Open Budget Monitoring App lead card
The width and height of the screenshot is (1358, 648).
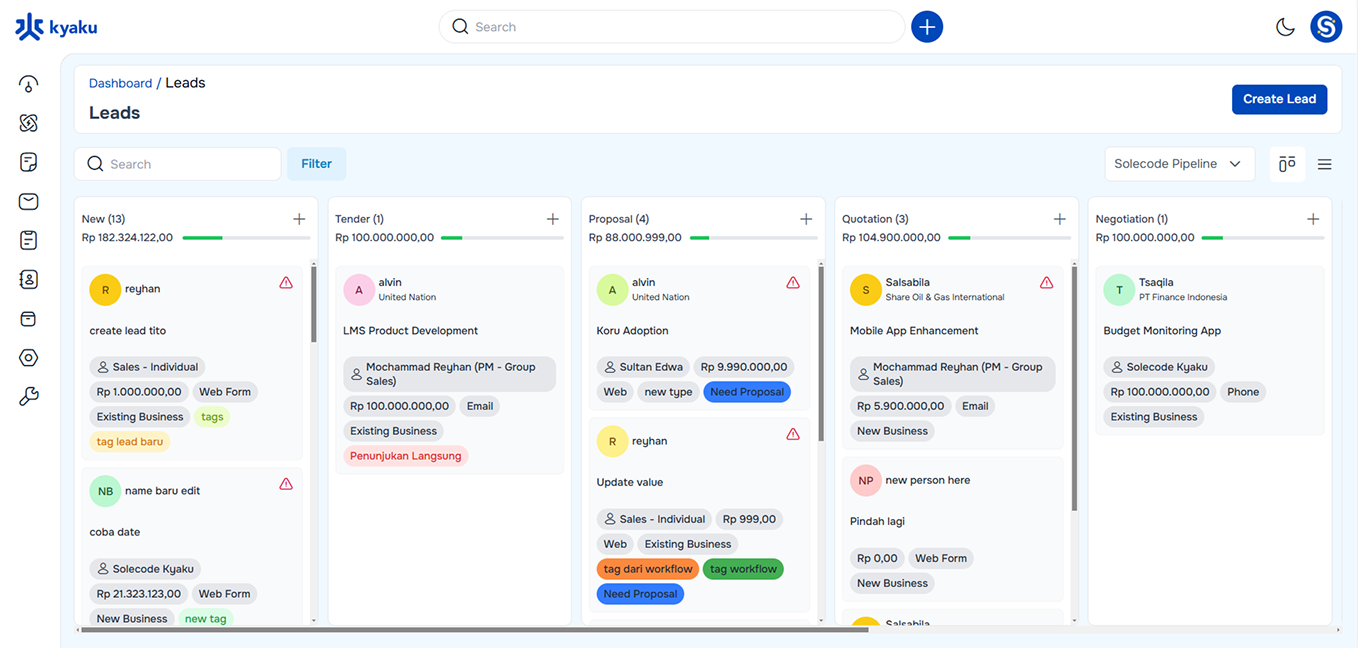click(1210, 350)
